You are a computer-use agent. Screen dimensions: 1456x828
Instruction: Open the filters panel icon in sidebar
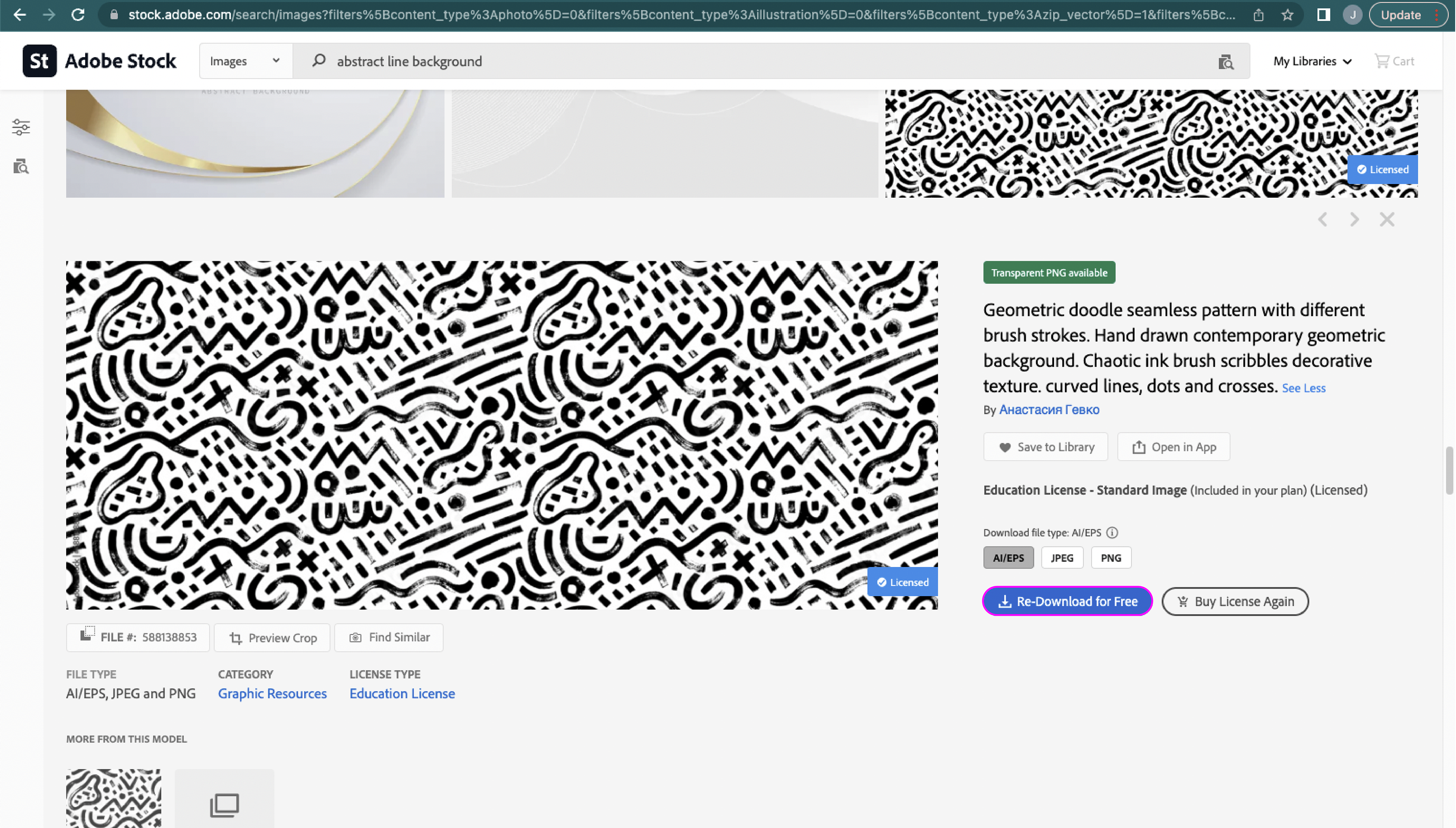[21, 127]
